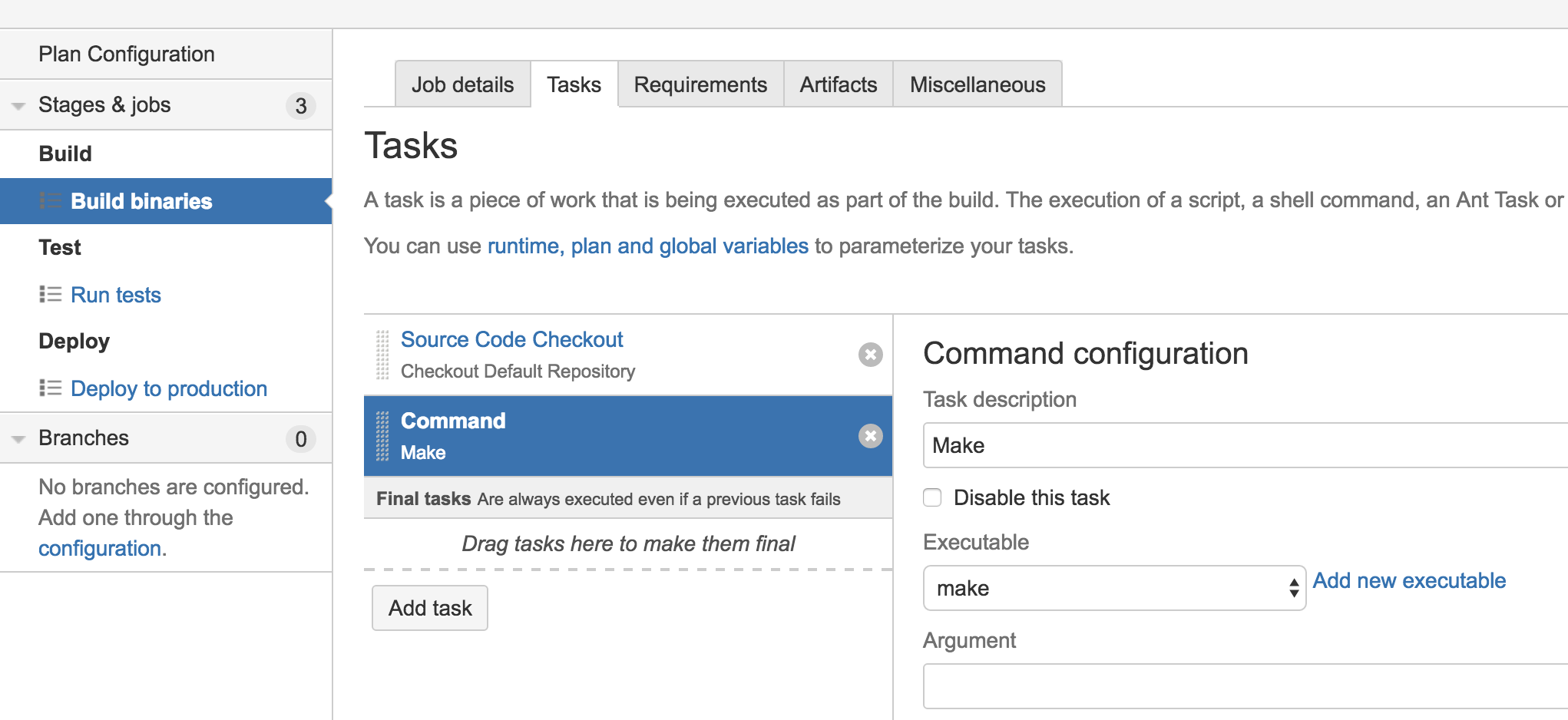
Task: Open the Executable dropdown showing make
Action: click(x=1113, y=588)
